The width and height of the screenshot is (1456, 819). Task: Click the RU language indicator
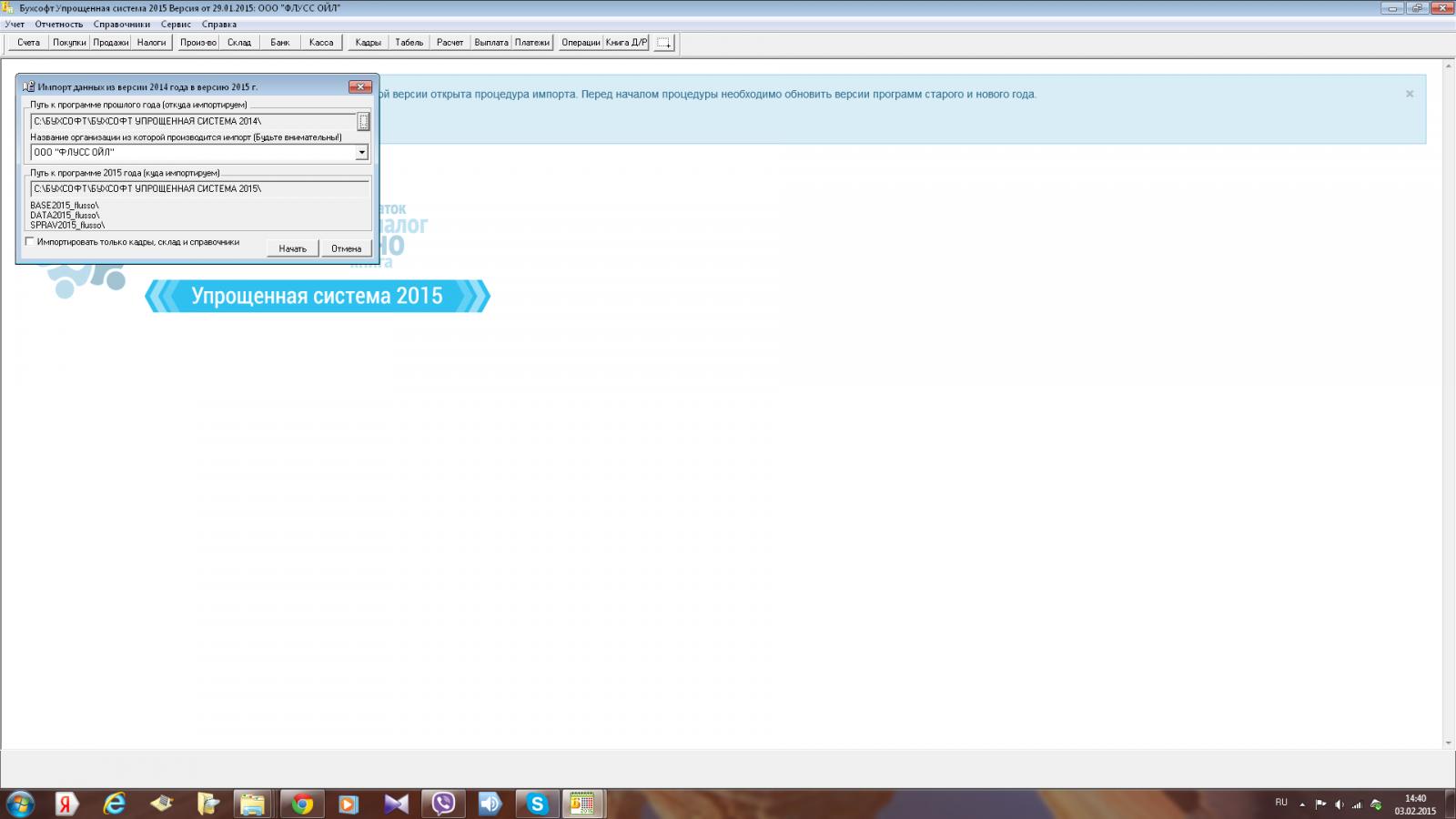point(1281,803)
